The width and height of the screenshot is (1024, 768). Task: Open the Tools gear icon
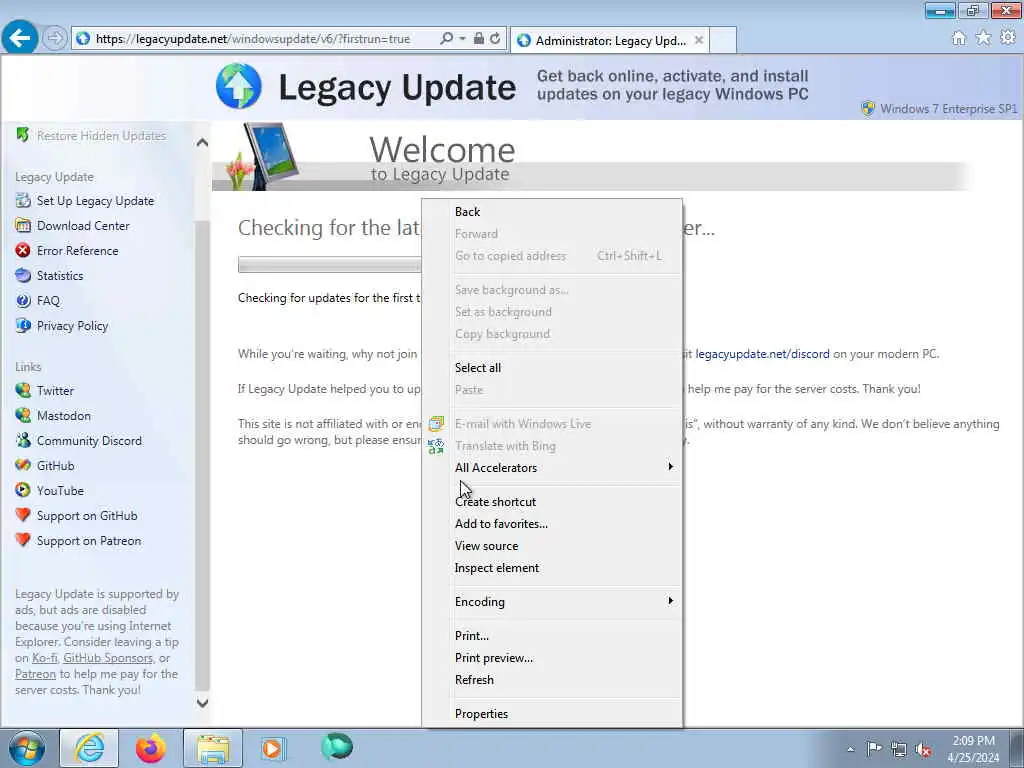[1008, 38]
